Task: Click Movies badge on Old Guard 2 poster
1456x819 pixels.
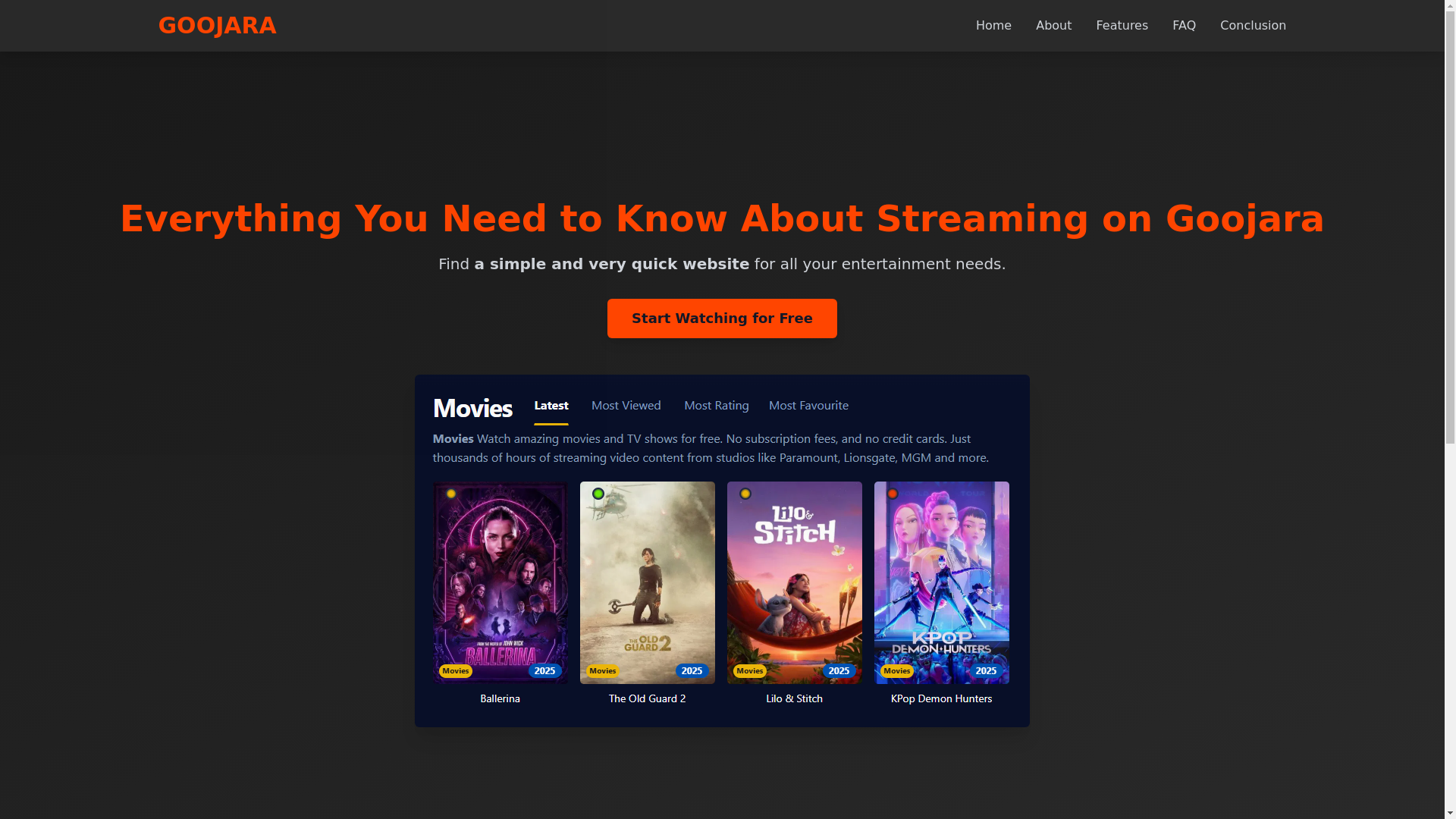Action: point(603,671)
